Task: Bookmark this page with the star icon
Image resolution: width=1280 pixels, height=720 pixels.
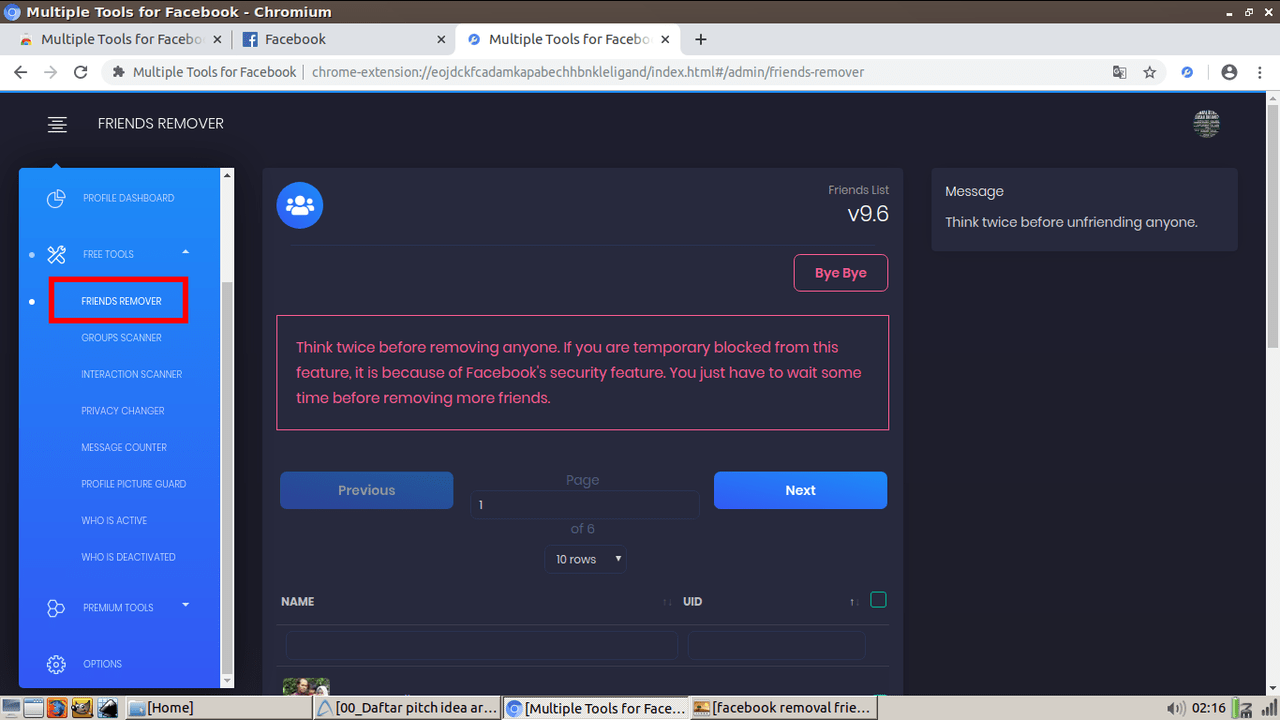Action: click(1150, 72)
